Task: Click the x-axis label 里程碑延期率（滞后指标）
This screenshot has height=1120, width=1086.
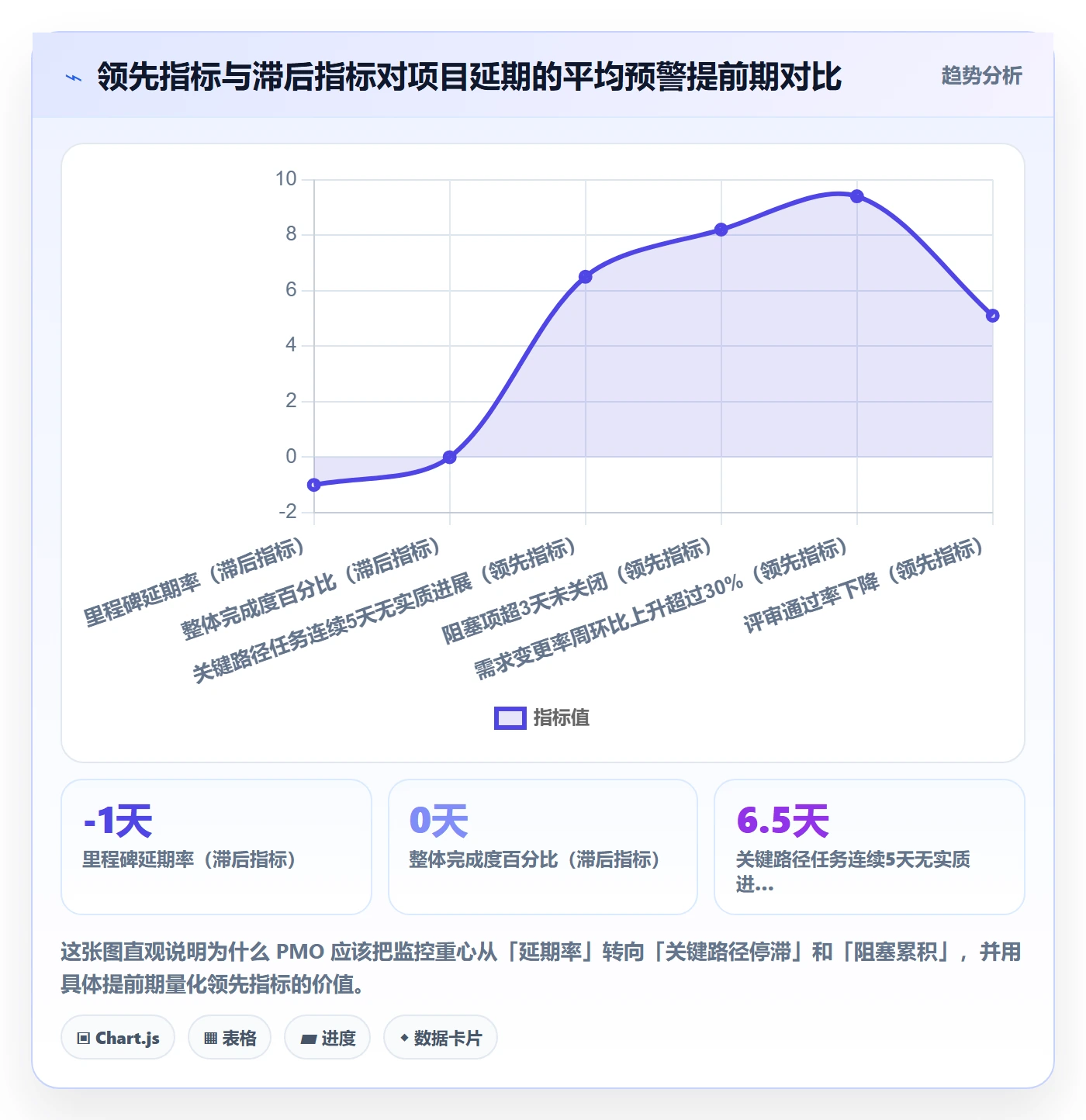Action: click(x=194, y=582)
